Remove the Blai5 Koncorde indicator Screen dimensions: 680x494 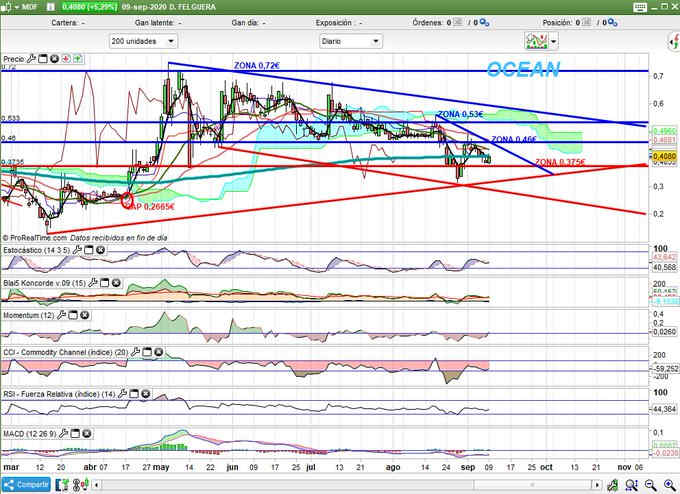(x=116, y=283)
